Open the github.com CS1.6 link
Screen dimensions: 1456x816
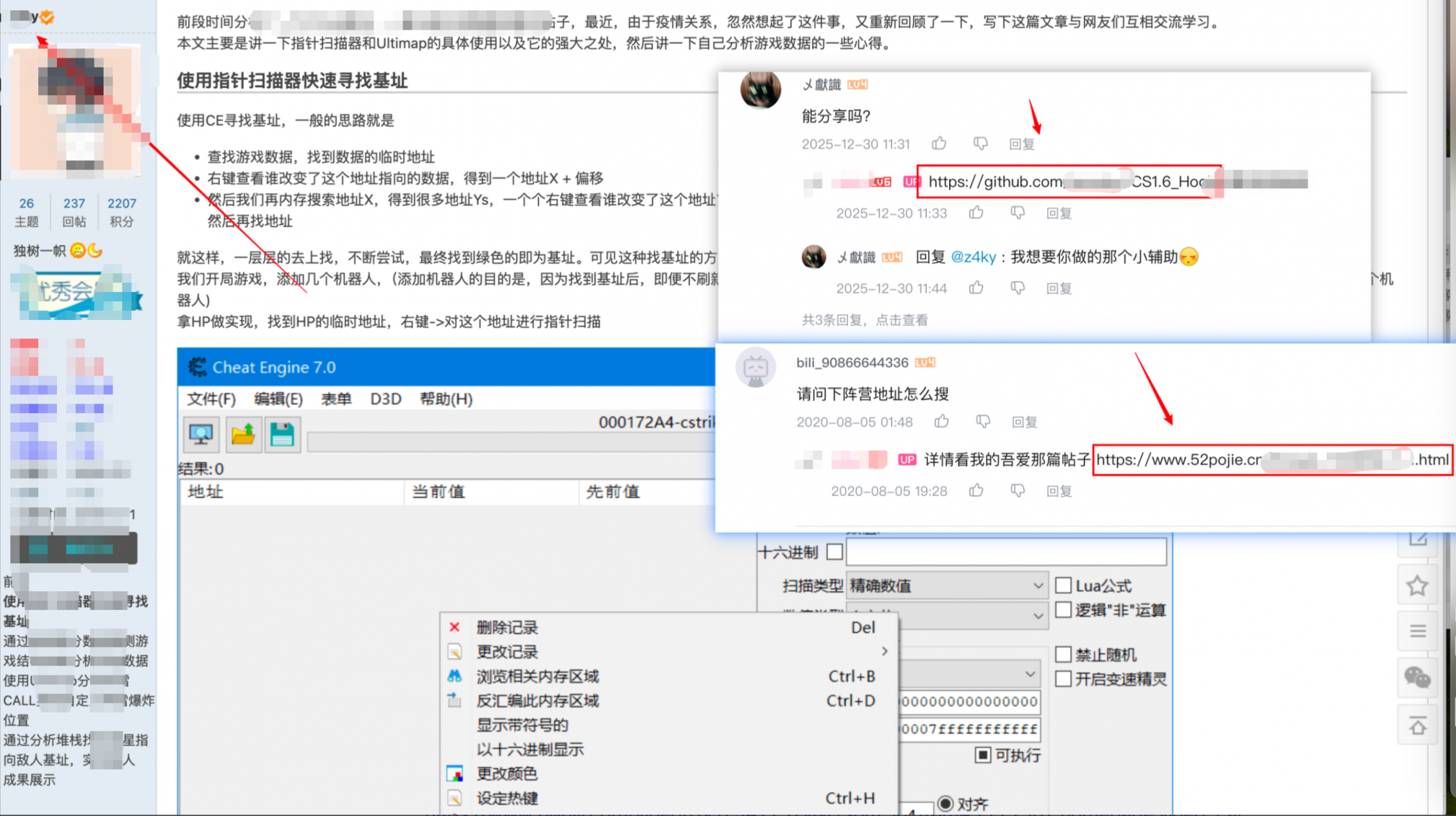(x=1070, y=181)
